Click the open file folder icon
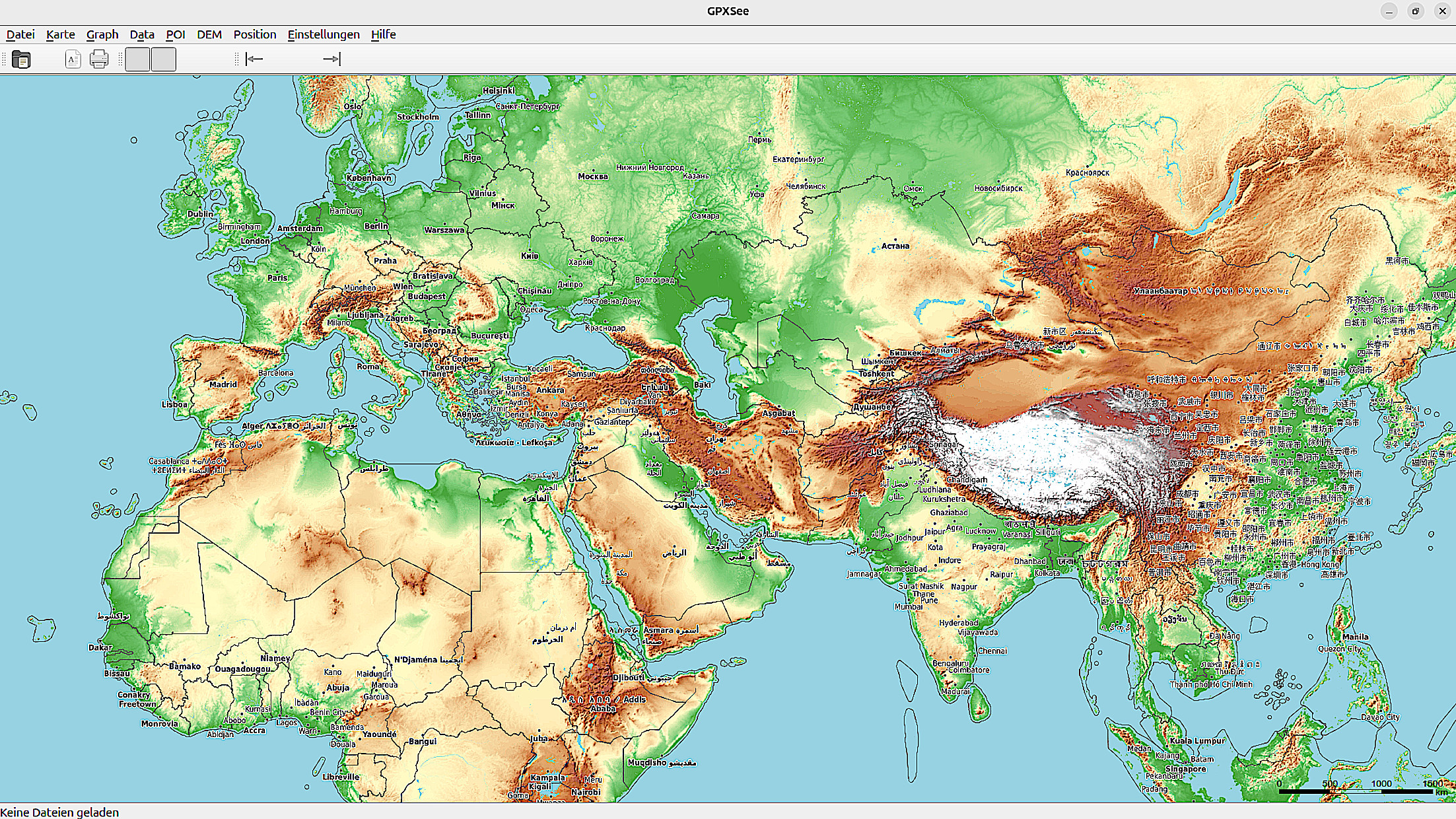The image size is (1456, 819). tap(21, 59)
